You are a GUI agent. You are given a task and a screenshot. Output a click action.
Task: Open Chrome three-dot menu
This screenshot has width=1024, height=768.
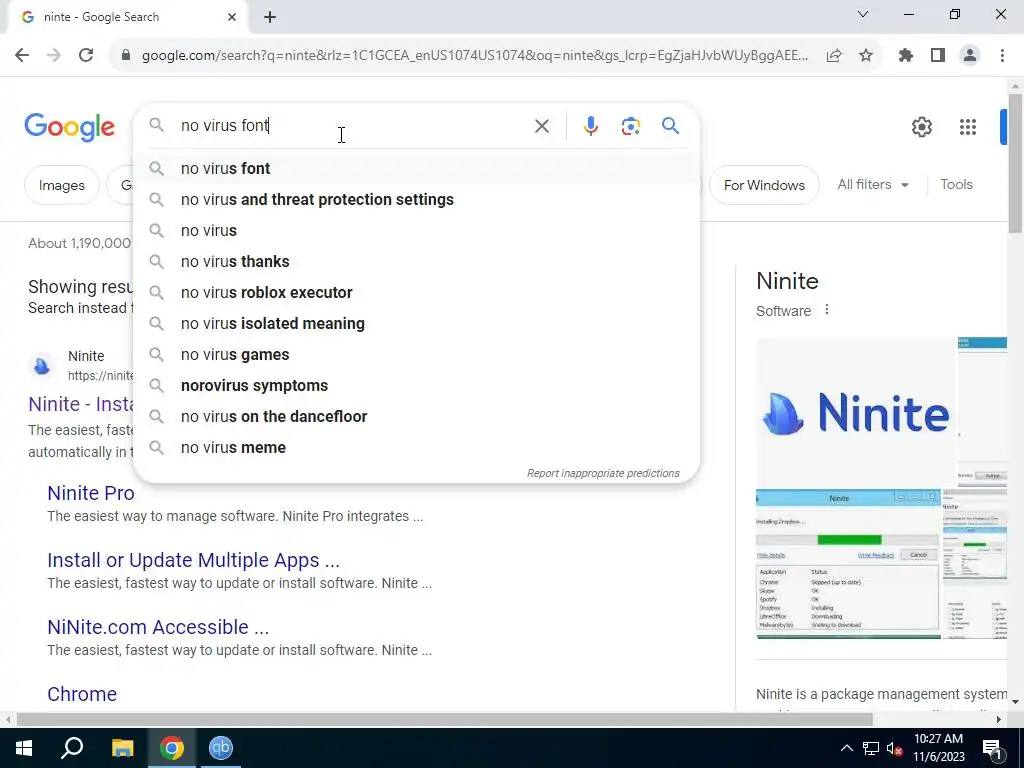click(x=1002, y=56)
